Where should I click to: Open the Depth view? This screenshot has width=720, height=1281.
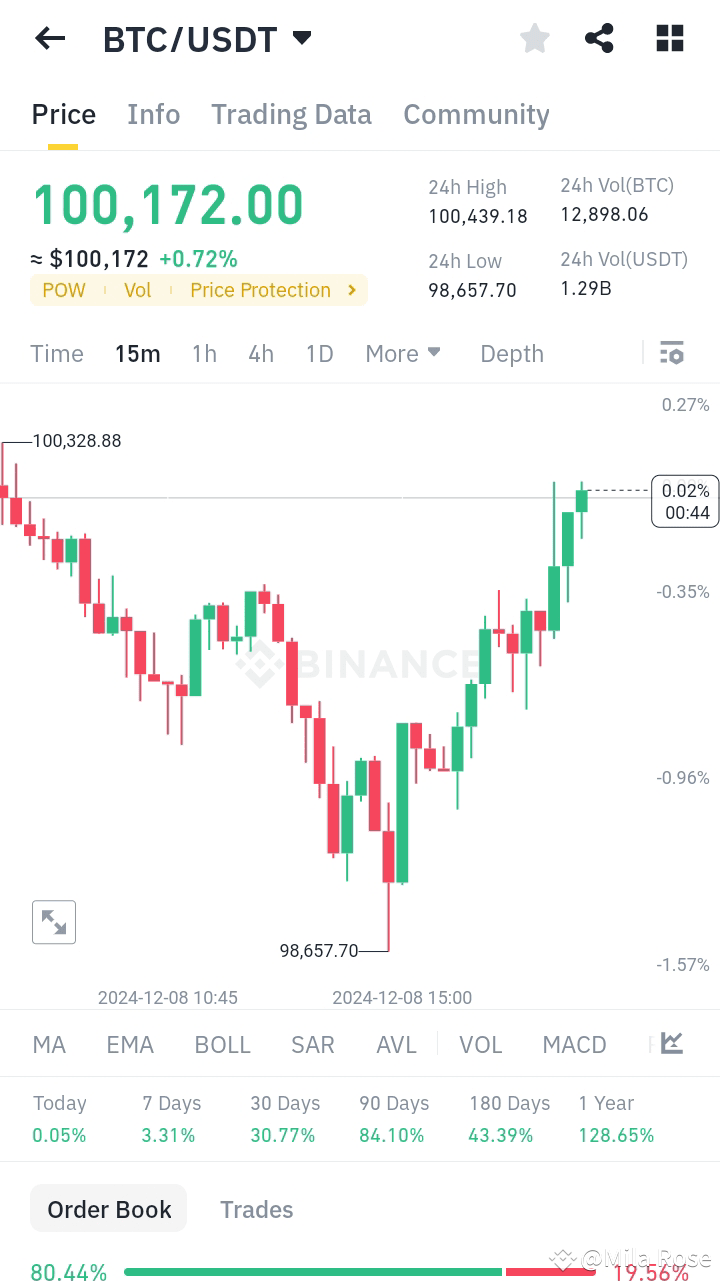pyautogui.click(x=511, y=353)
